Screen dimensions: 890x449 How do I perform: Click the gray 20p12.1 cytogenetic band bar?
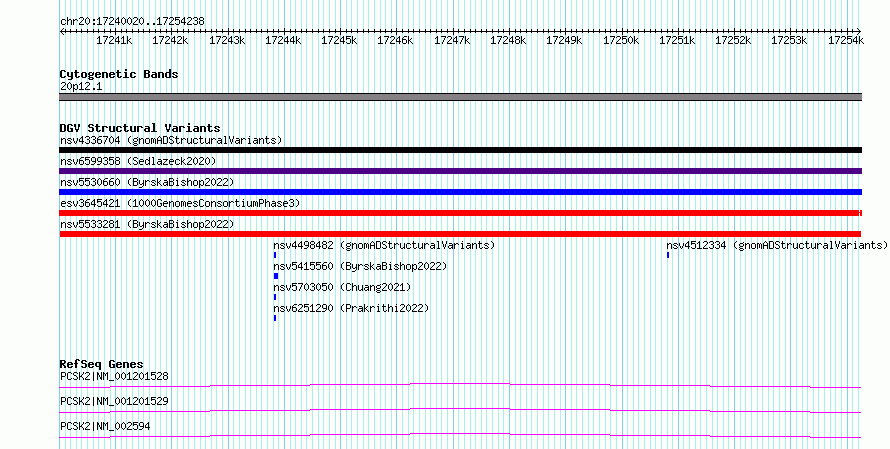click(x=460, y=97)
